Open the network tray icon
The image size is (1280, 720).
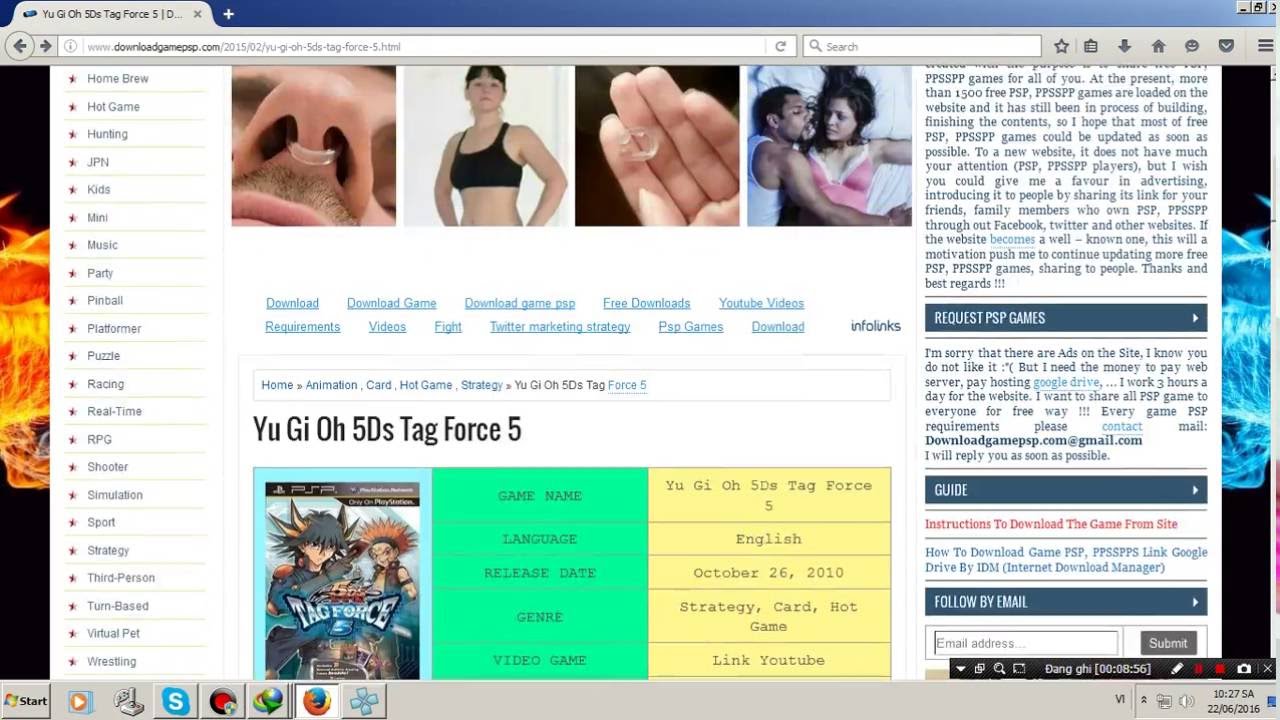[x=1164, y=701]
